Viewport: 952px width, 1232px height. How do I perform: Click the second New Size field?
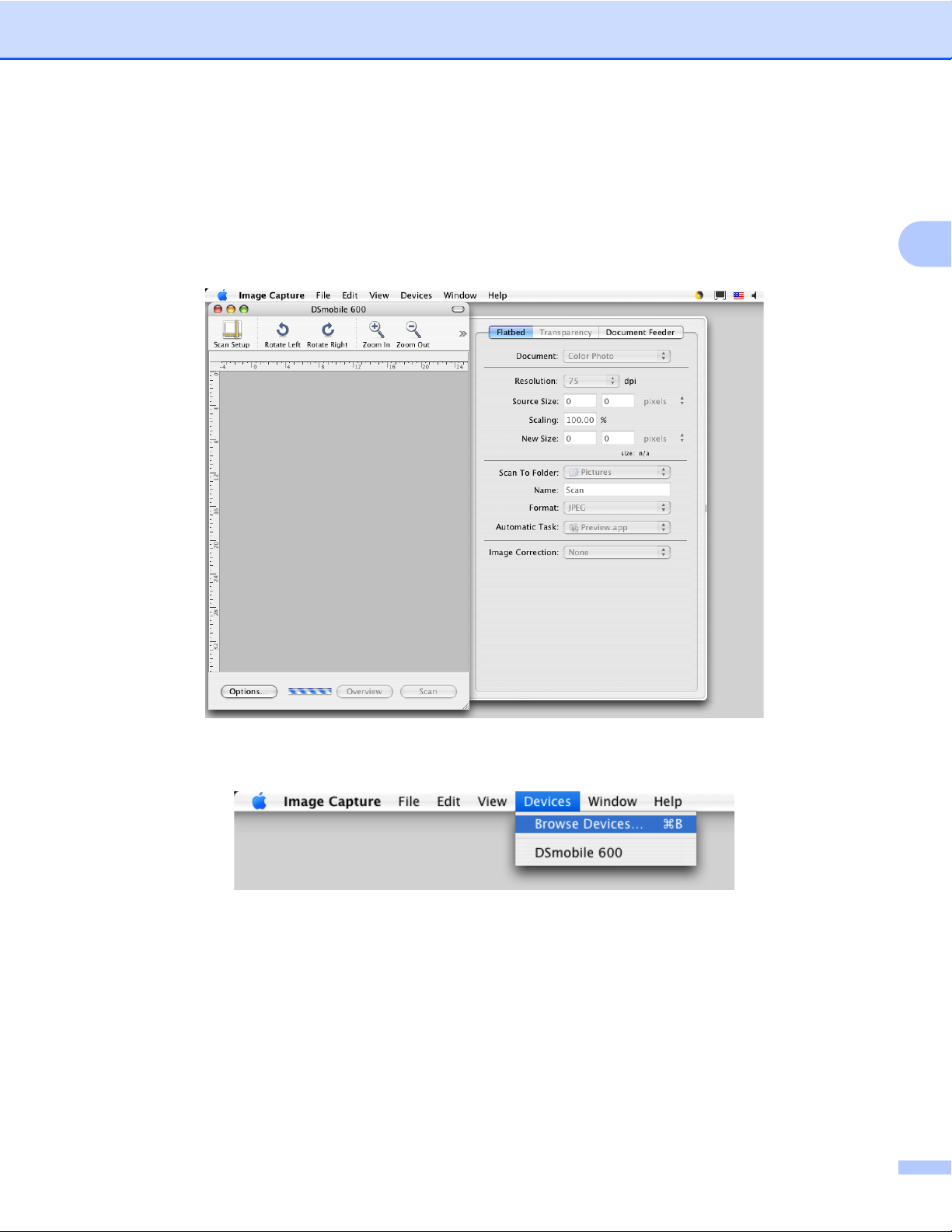[618, 438]
